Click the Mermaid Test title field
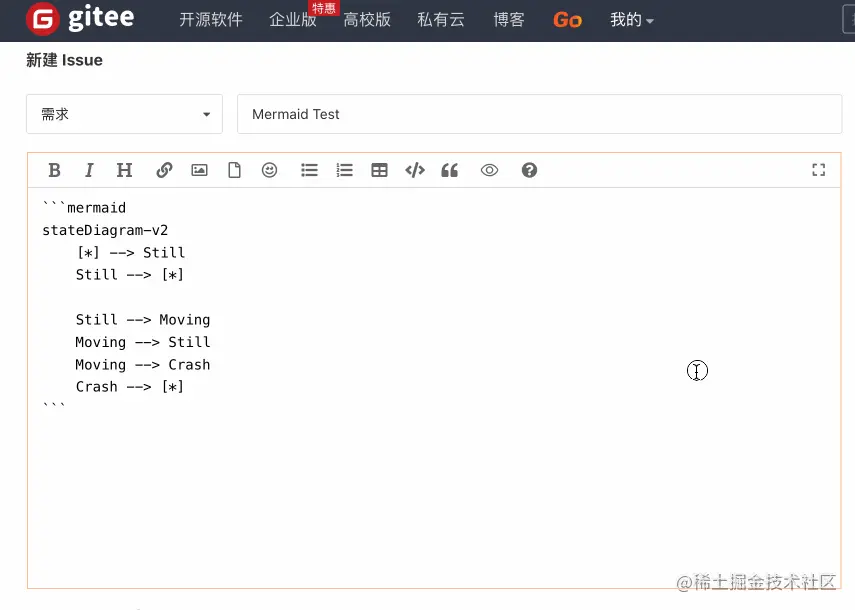Screen dimensions: 855x610 539,114
